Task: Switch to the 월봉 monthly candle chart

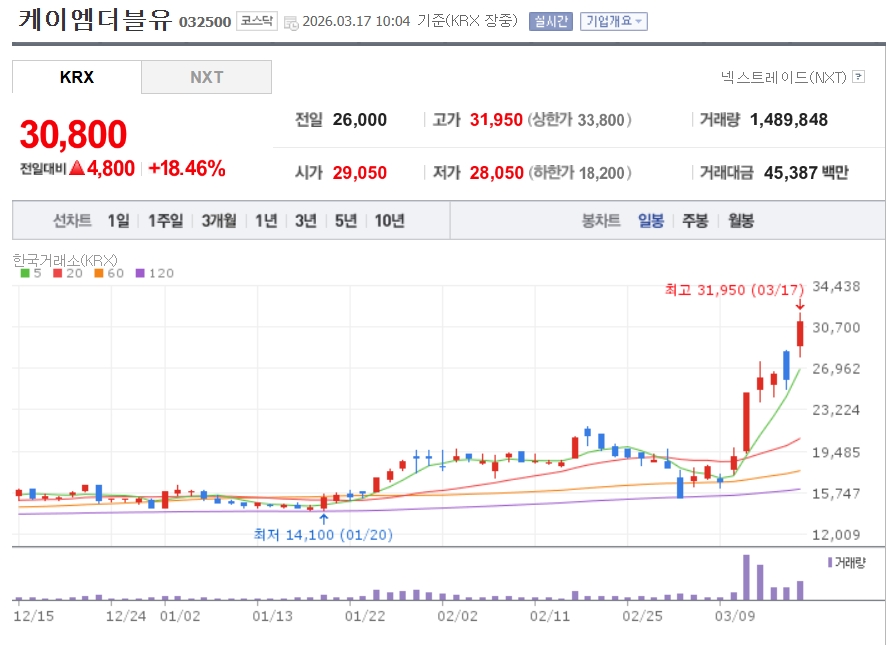Action: click(741, 221)
